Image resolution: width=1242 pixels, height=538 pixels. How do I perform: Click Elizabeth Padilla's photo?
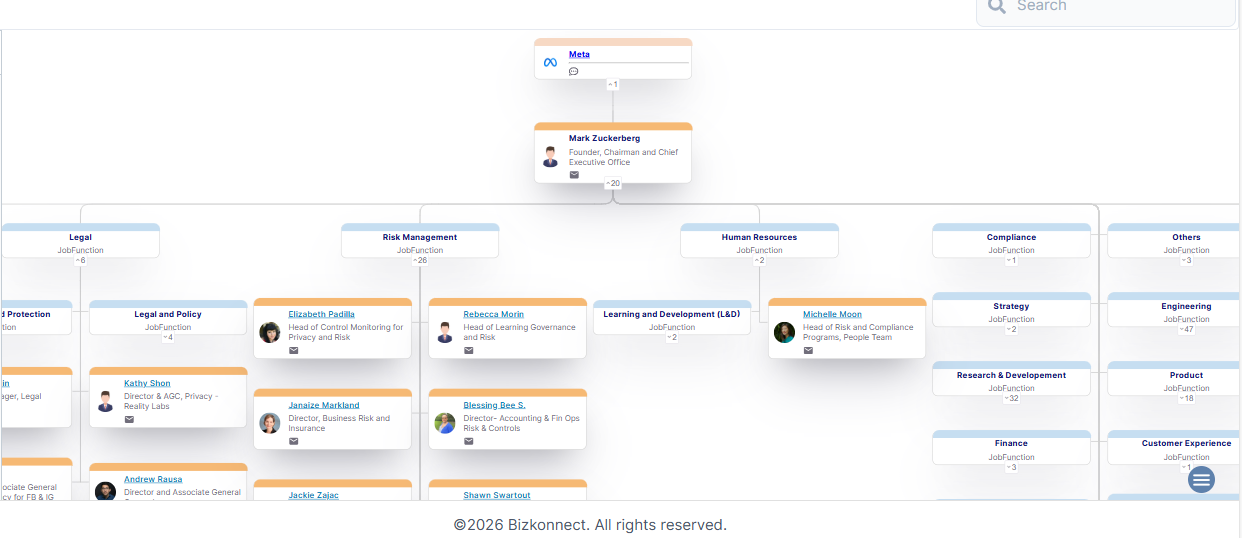270,332
